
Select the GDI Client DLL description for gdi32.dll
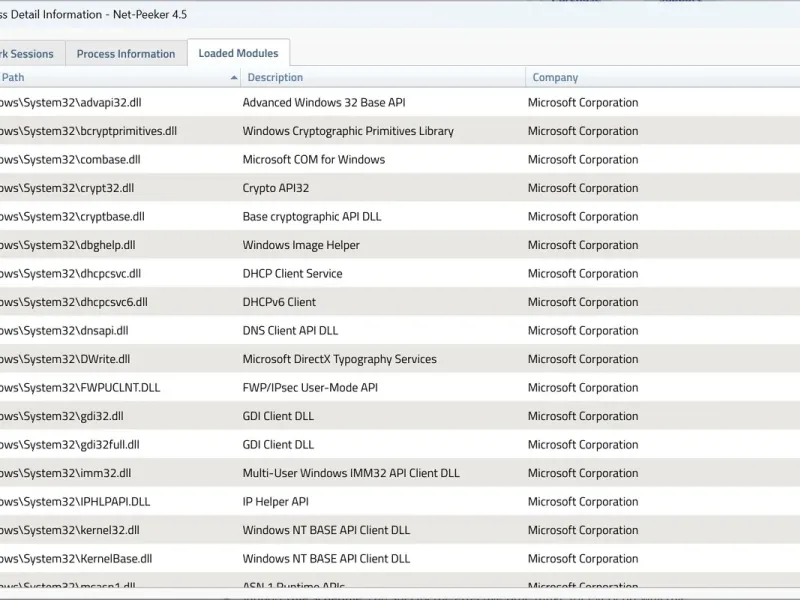(x=278, y=417)
